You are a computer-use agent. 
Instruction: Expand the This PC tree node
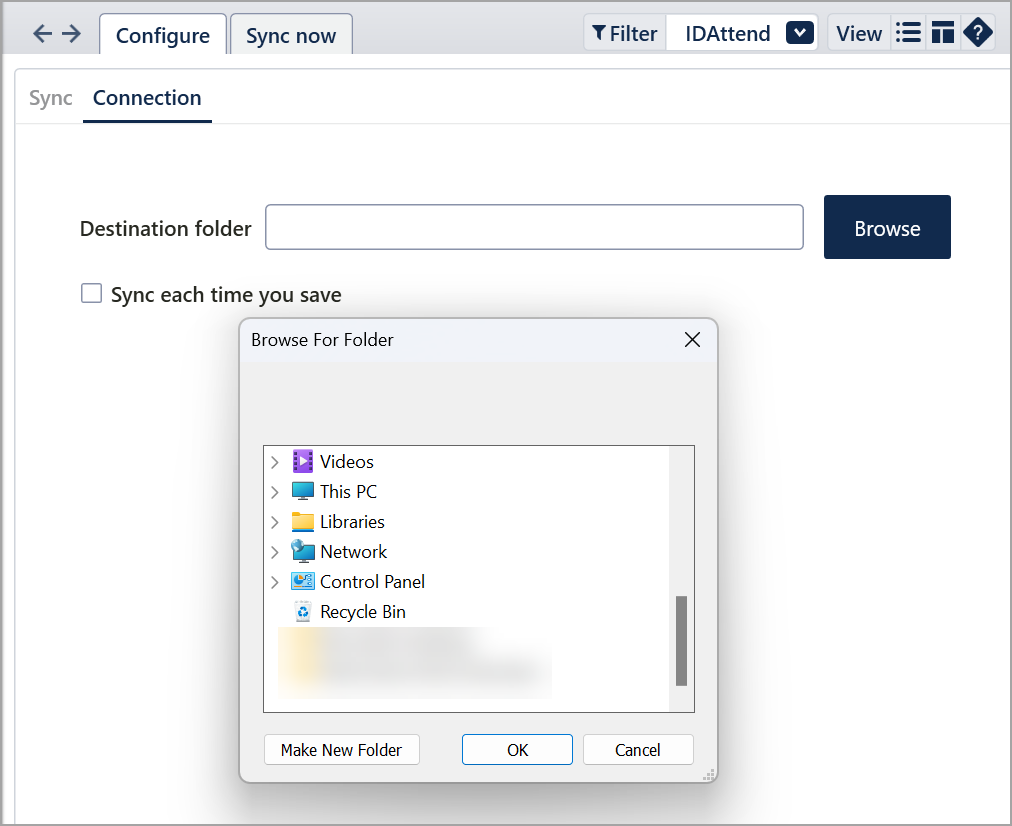click(275, 492)
